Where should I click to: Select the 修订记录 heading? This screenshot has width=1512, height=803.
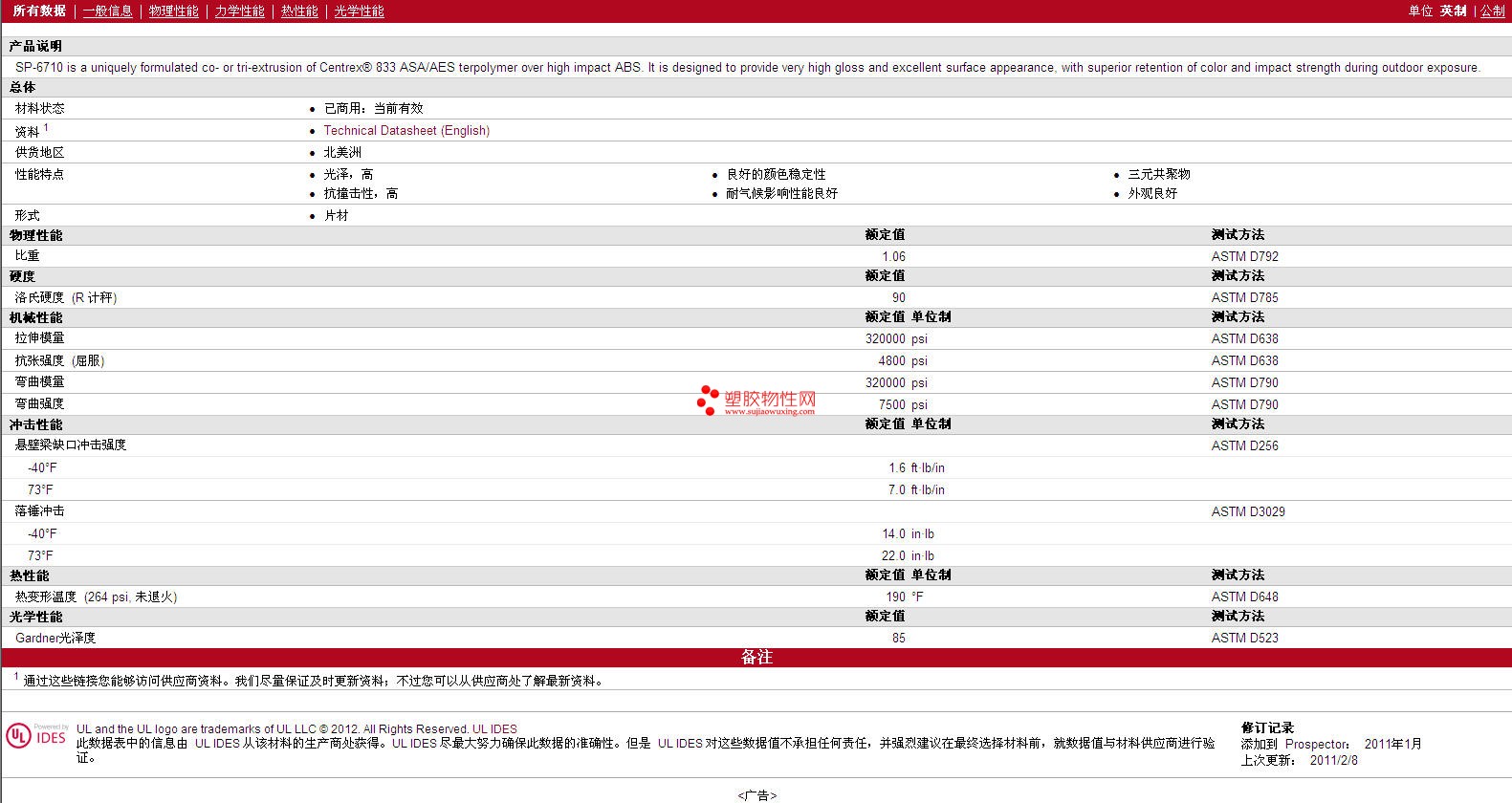point(1267,728)
